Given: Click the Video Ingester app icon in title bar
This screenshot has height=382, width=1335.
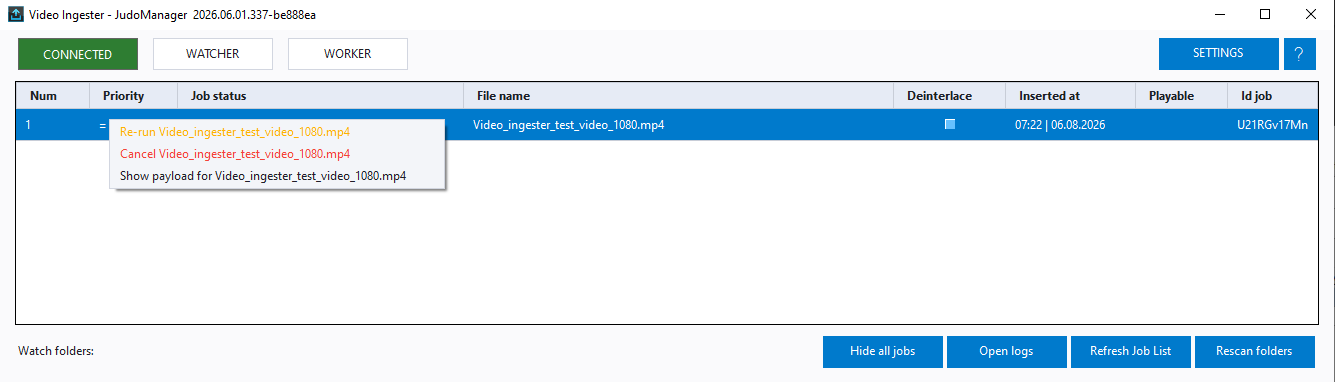Looking at the screenshot, I should 16,15.
